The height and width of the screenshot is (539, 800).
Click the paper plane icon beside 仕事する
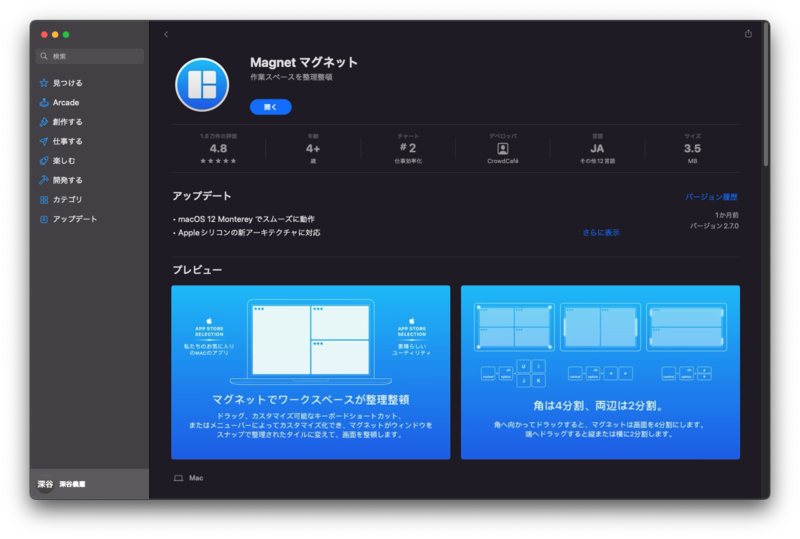tap(44, 141)
